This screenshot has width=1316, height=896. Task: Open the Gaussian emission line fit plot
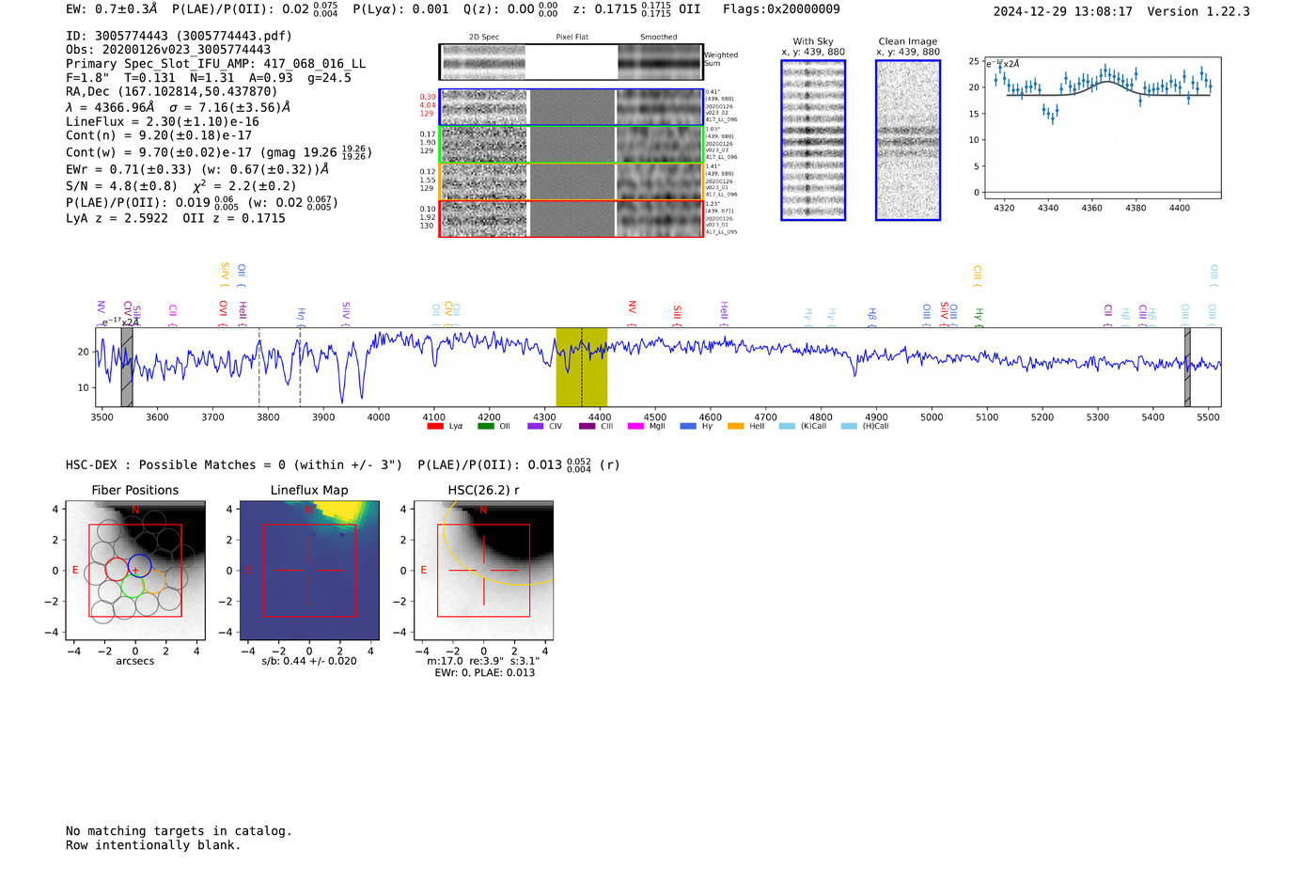pyautogui.click(x=1102, y=127)
